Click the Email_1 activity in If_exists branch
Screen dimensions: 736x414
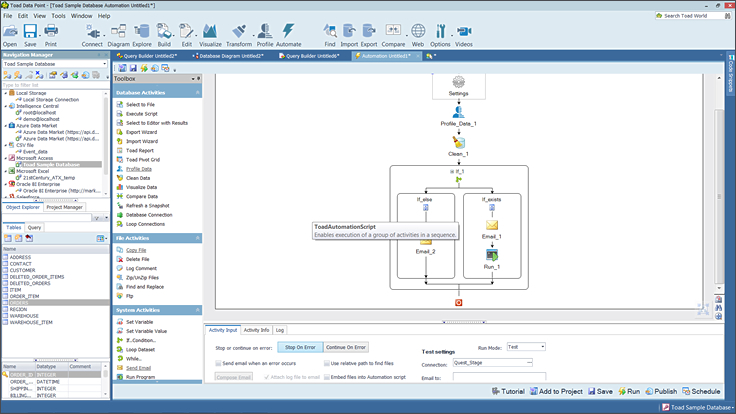491,227
